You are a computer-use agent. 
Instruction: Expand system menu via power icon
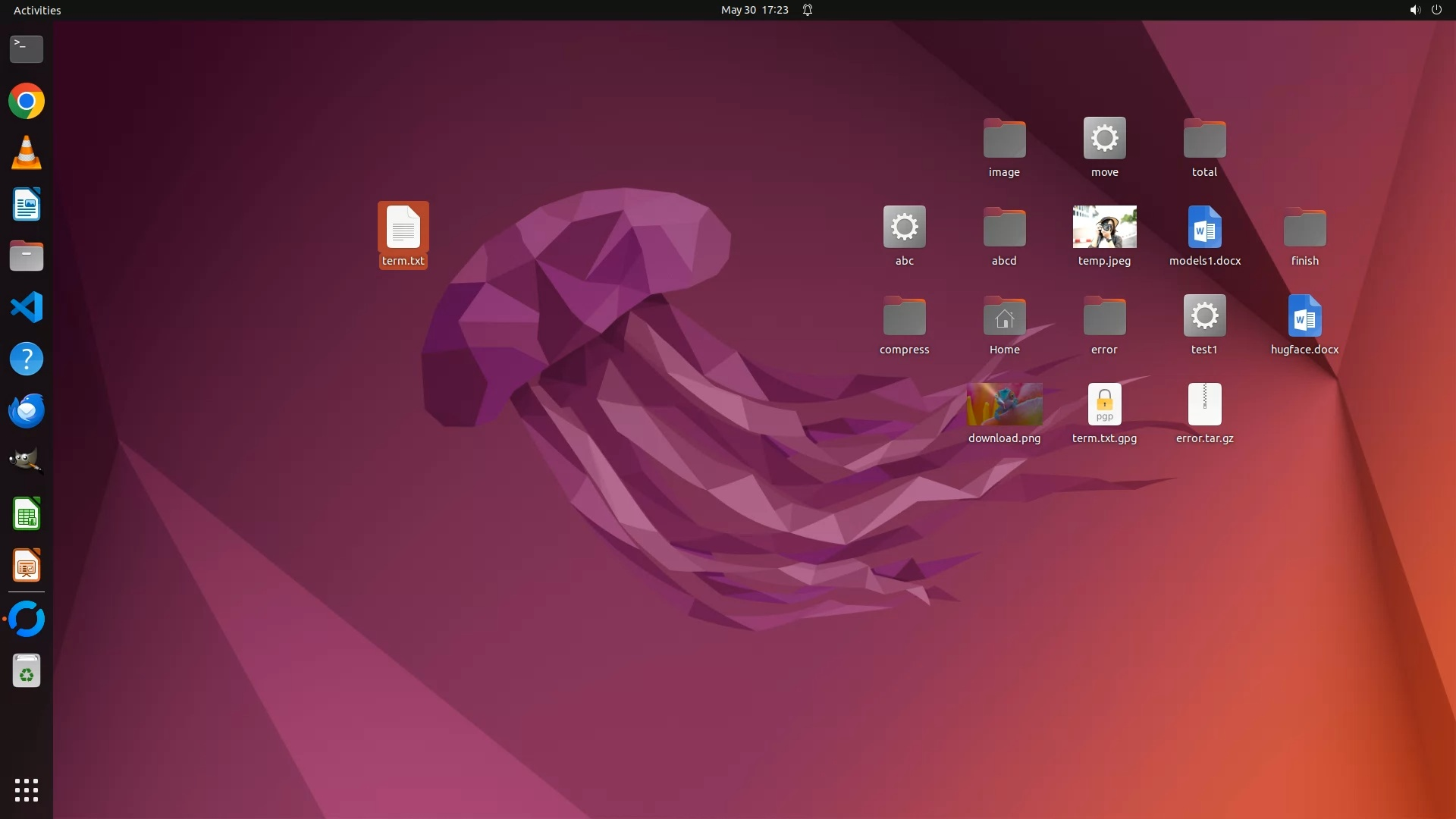1436,10
